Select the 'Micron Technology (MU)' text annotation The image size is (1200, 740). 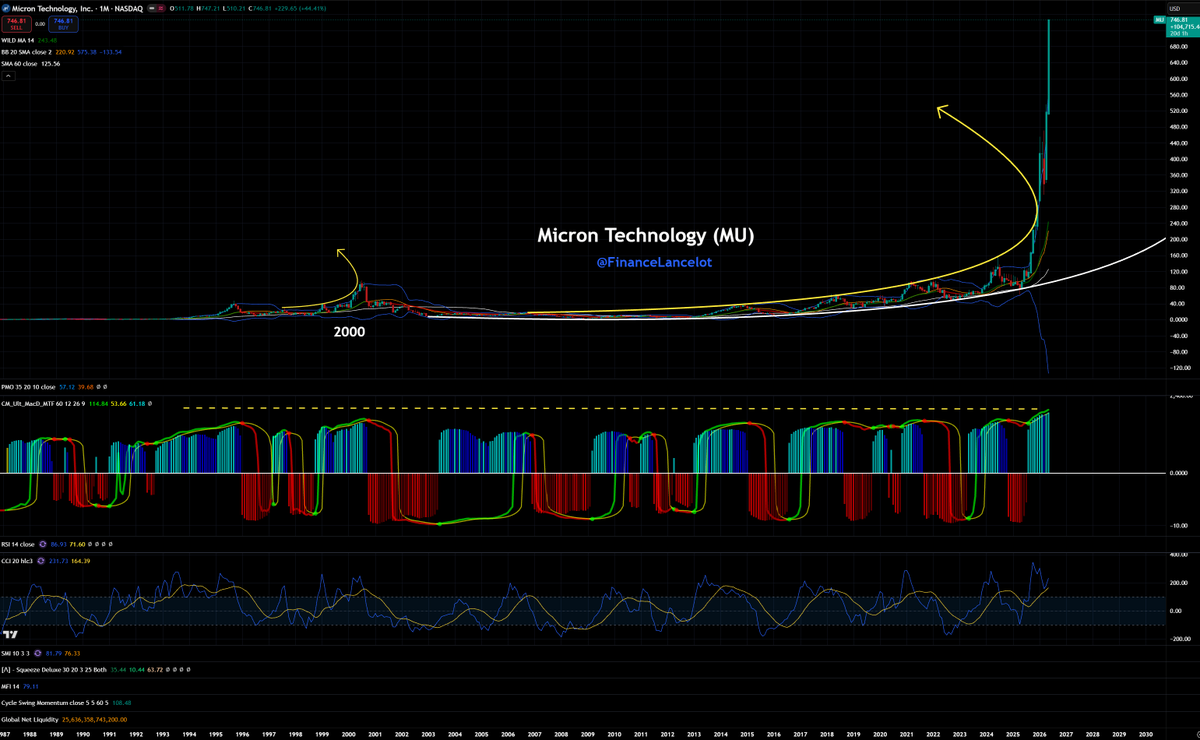(645, 236)
